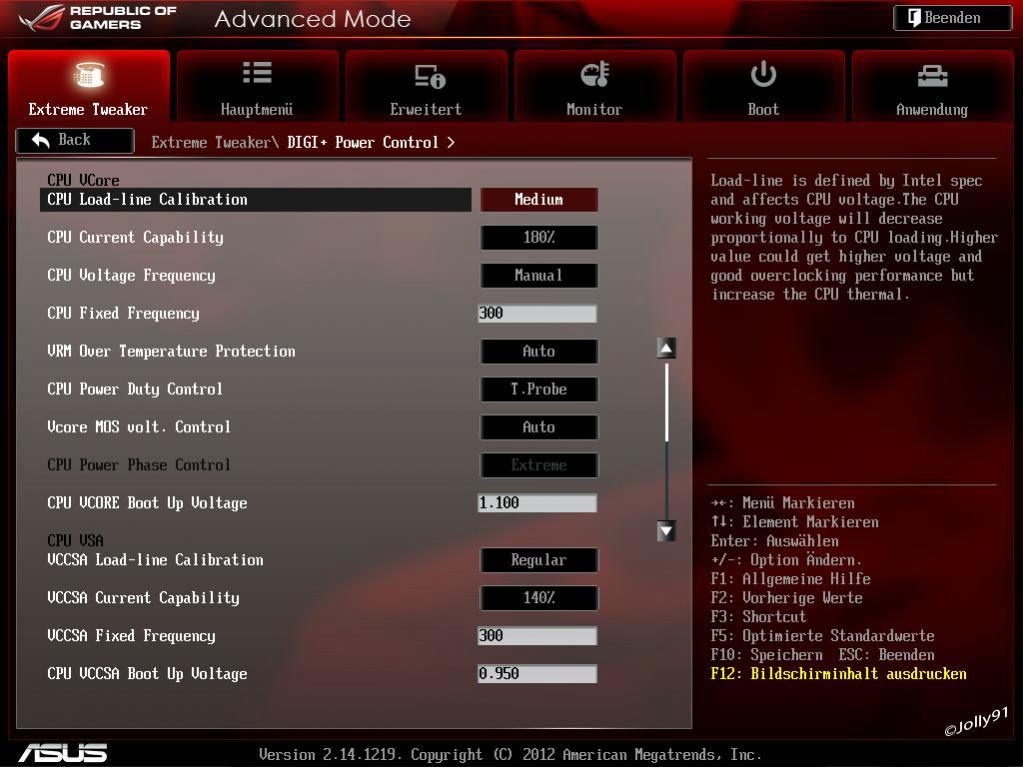This screenshot has height=767, width=1023.
Task: Click the F2 Vorherige Werte hint
Action: tap(787, 597)
